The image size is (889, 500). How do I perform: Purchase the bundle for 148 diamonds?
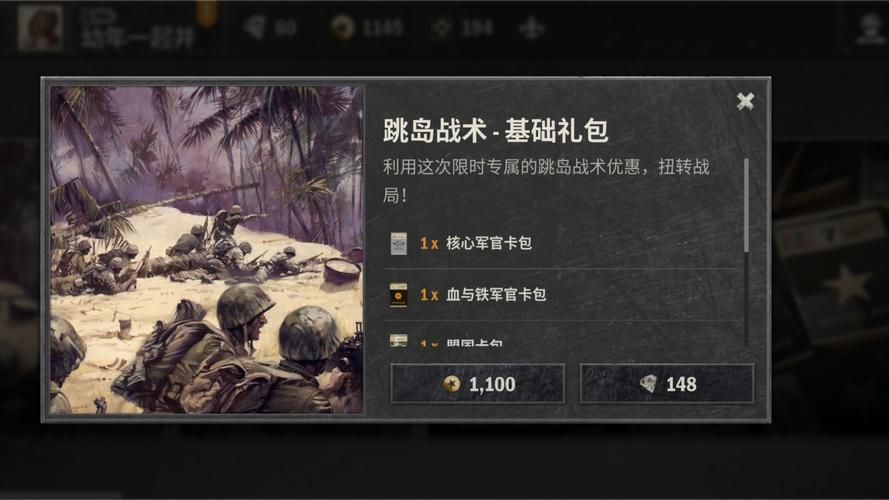(667, 384)
